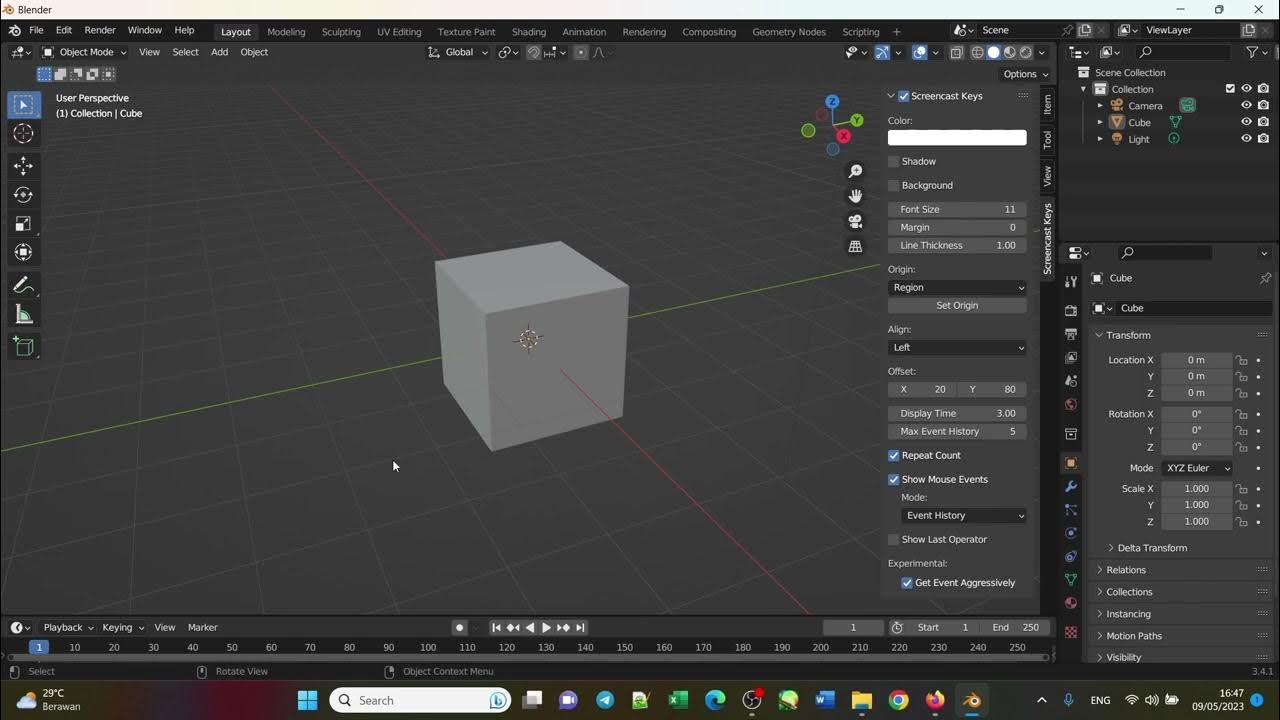Viewport: 1280px width, 720px height.
Task: Click the Set Origin button
Action: point(957,305)
